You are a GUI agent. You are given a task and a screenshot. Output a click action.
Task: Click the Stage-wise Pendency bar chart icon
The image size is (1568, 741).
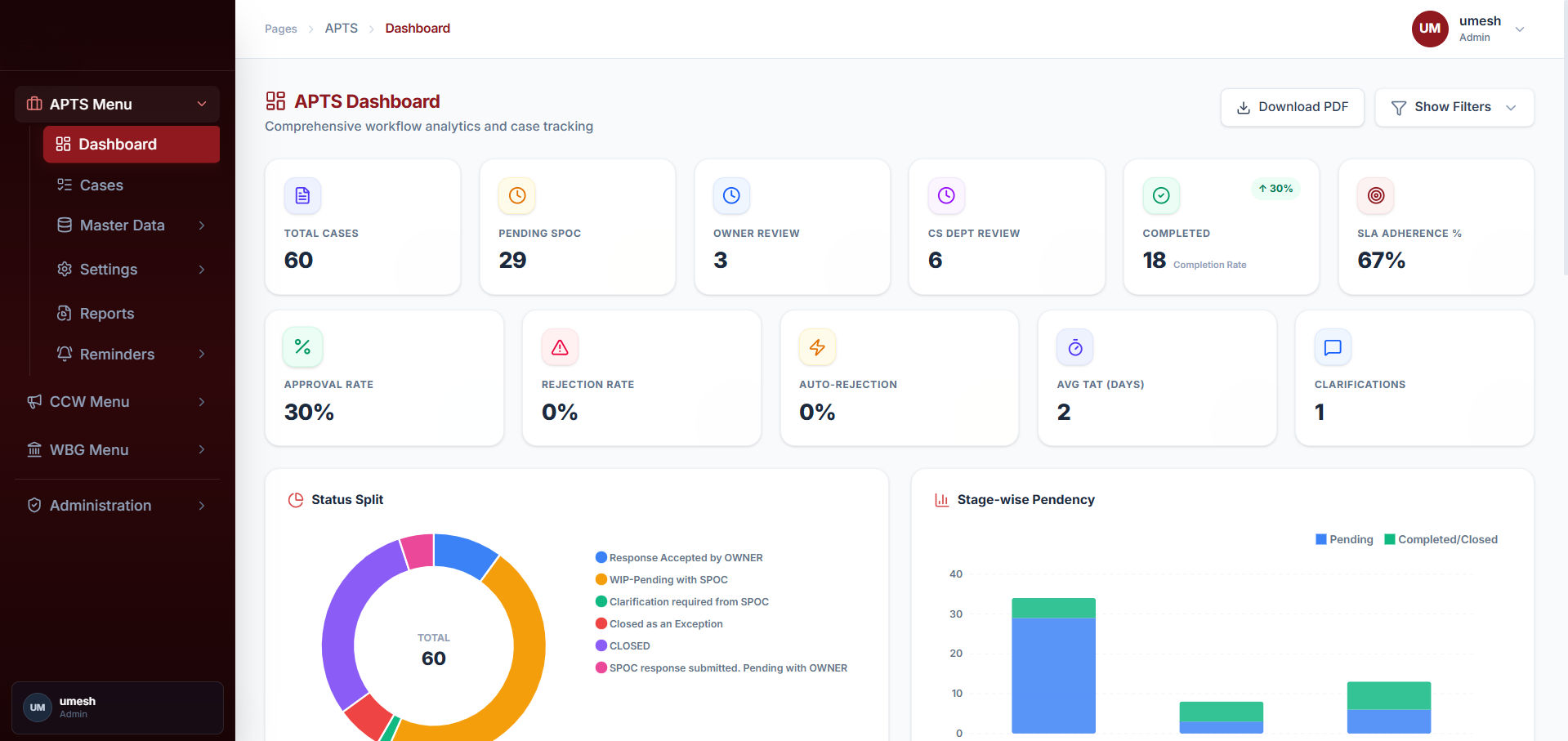coord(941,500)
